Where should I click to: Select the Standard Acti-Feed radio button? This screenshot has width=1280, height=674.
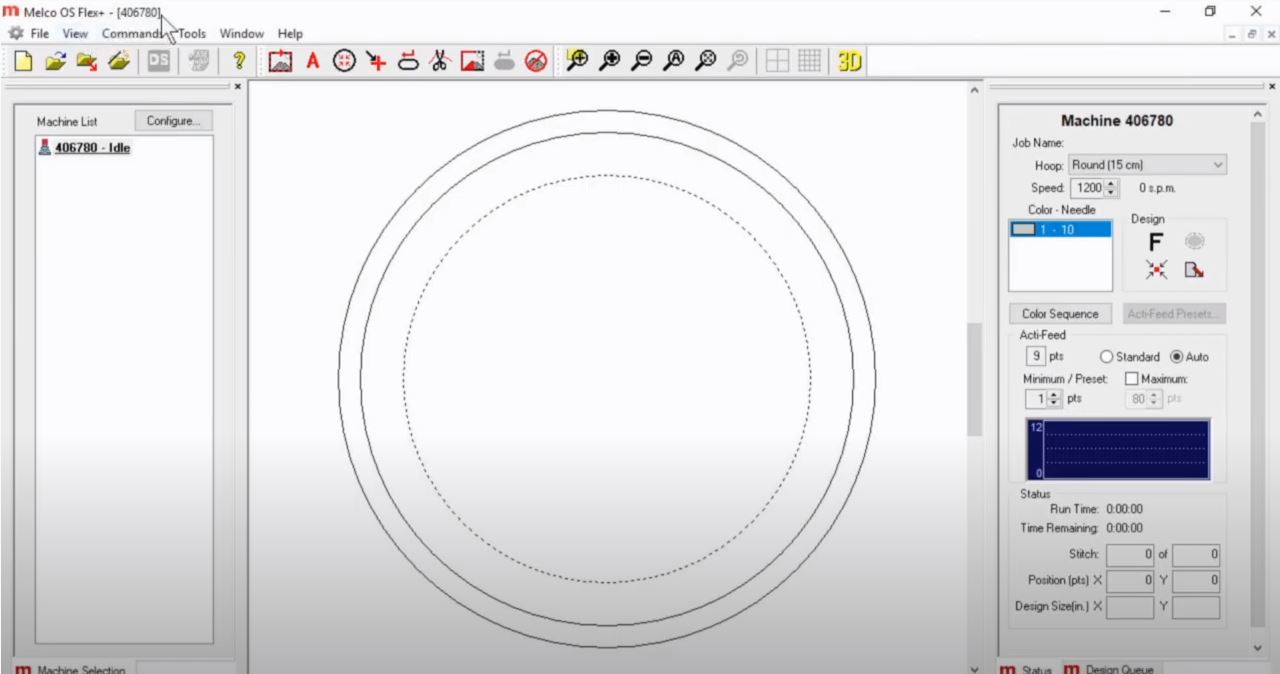1106,357
